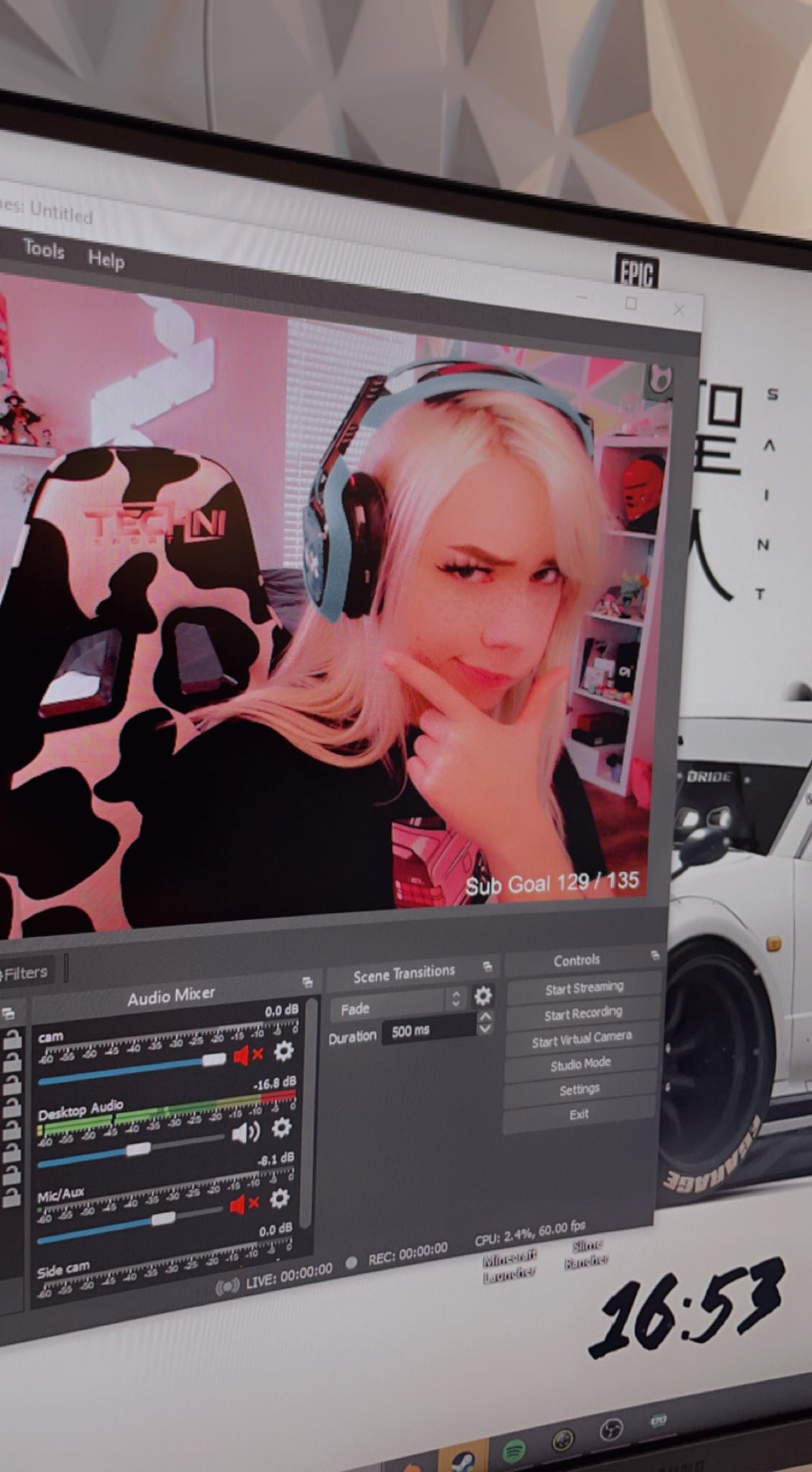The width and height of the screenshot is (812, 1472).
Task: Open Epic Games desktop shortcut
Action: (636, 273)
